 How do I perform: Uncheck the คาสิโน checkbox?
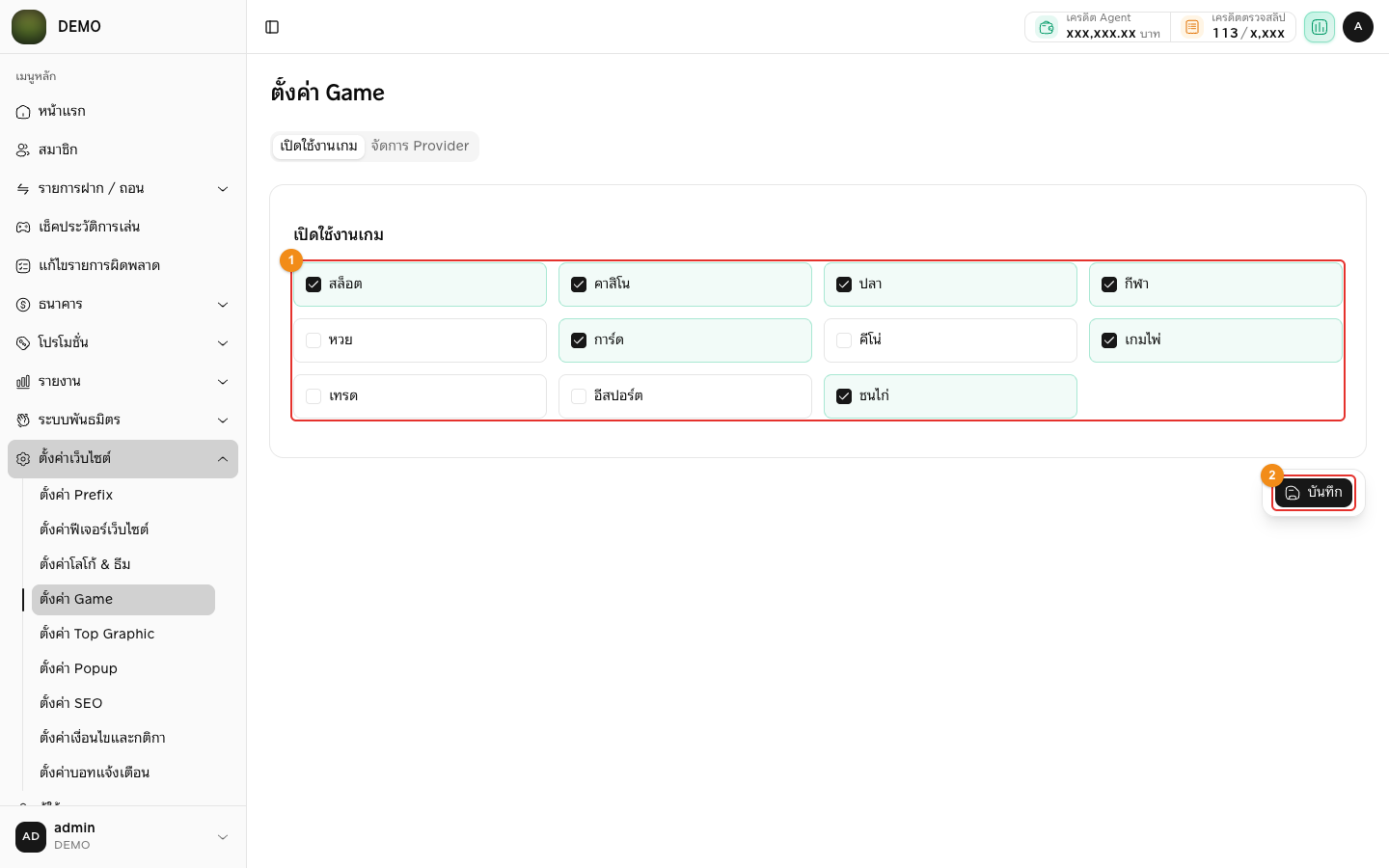click(x=579, y=285)
